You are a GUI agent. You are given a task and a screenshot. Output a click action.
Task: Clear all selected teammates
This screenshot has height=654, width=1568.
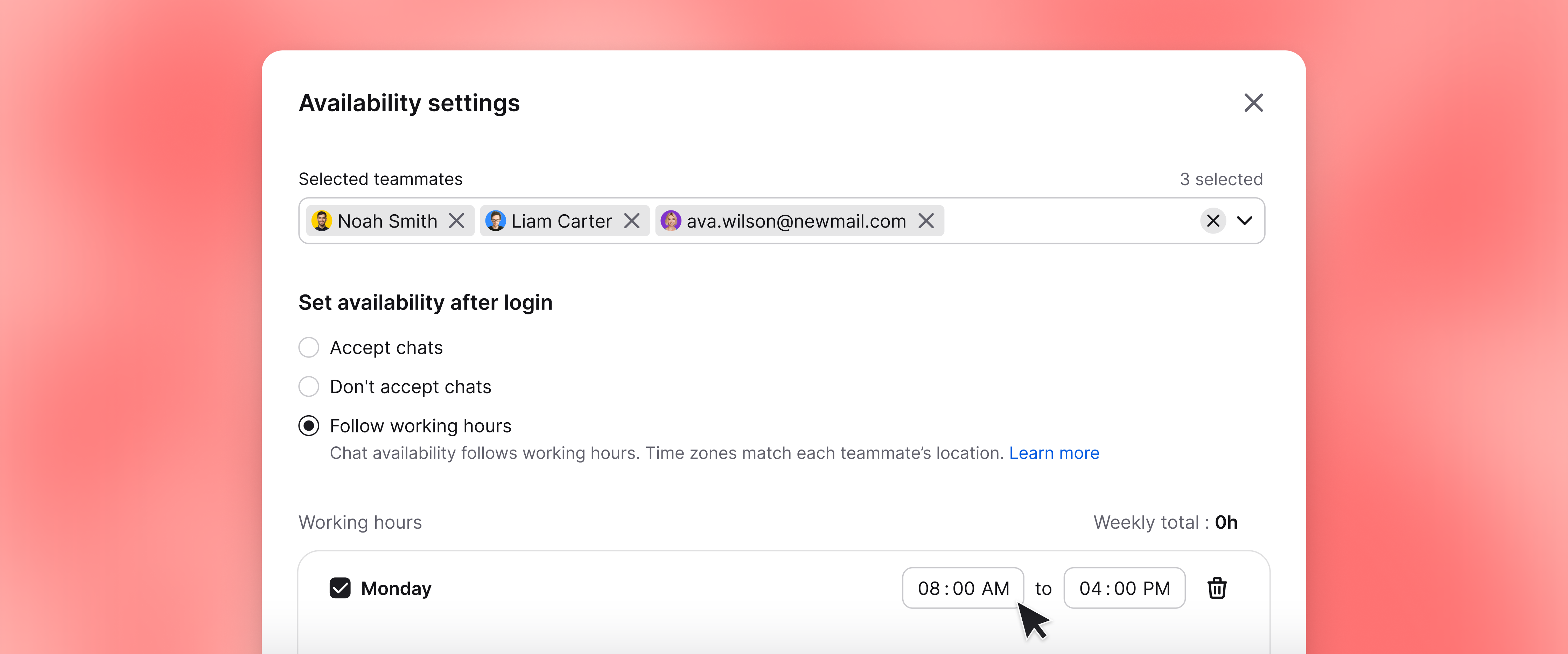click(1212, 221)
